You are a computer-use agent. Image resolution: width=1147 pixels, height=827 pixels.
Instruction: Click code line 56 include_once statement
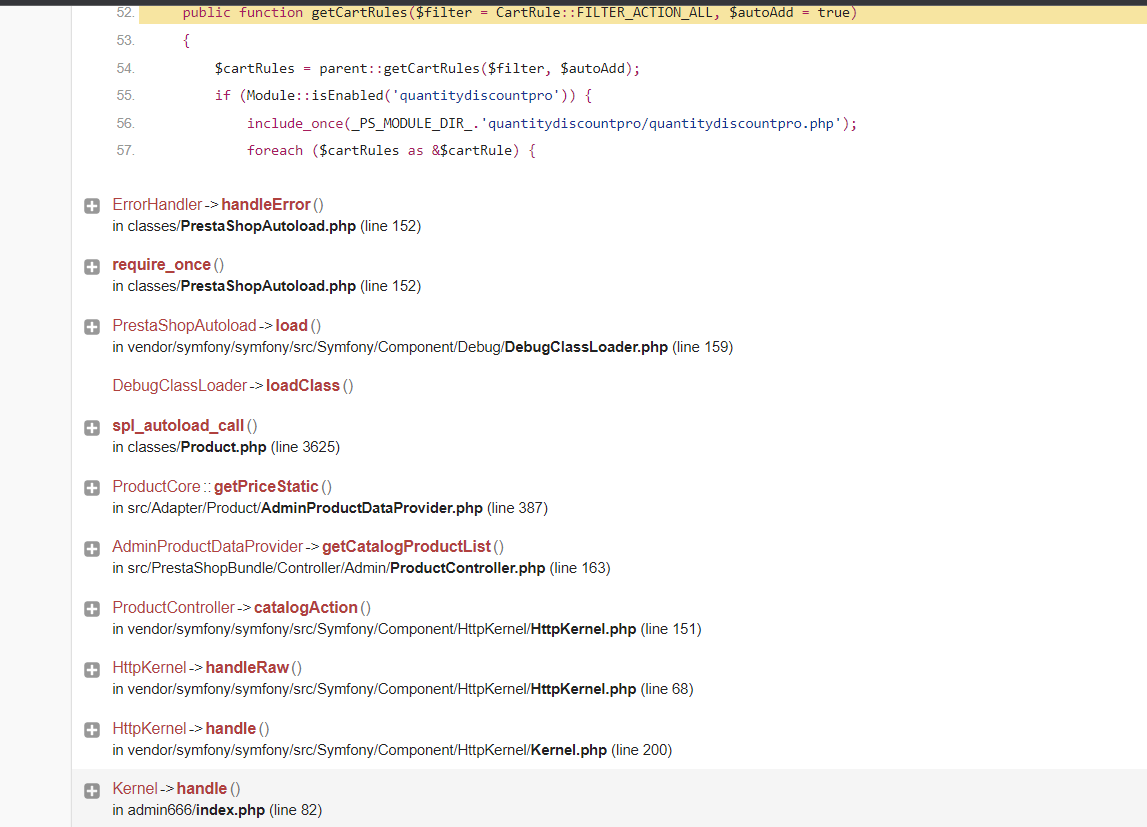pos(552,123)
